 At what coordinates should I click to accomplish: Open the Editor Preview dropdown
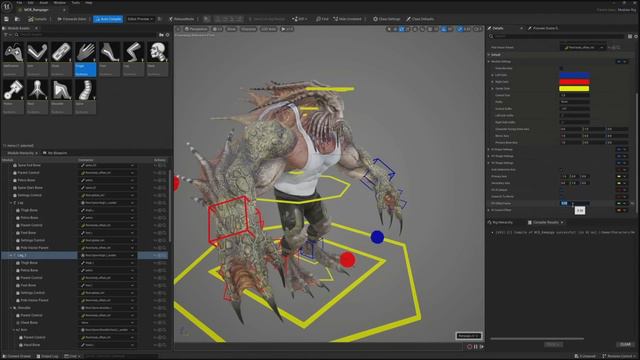point(140,19)
